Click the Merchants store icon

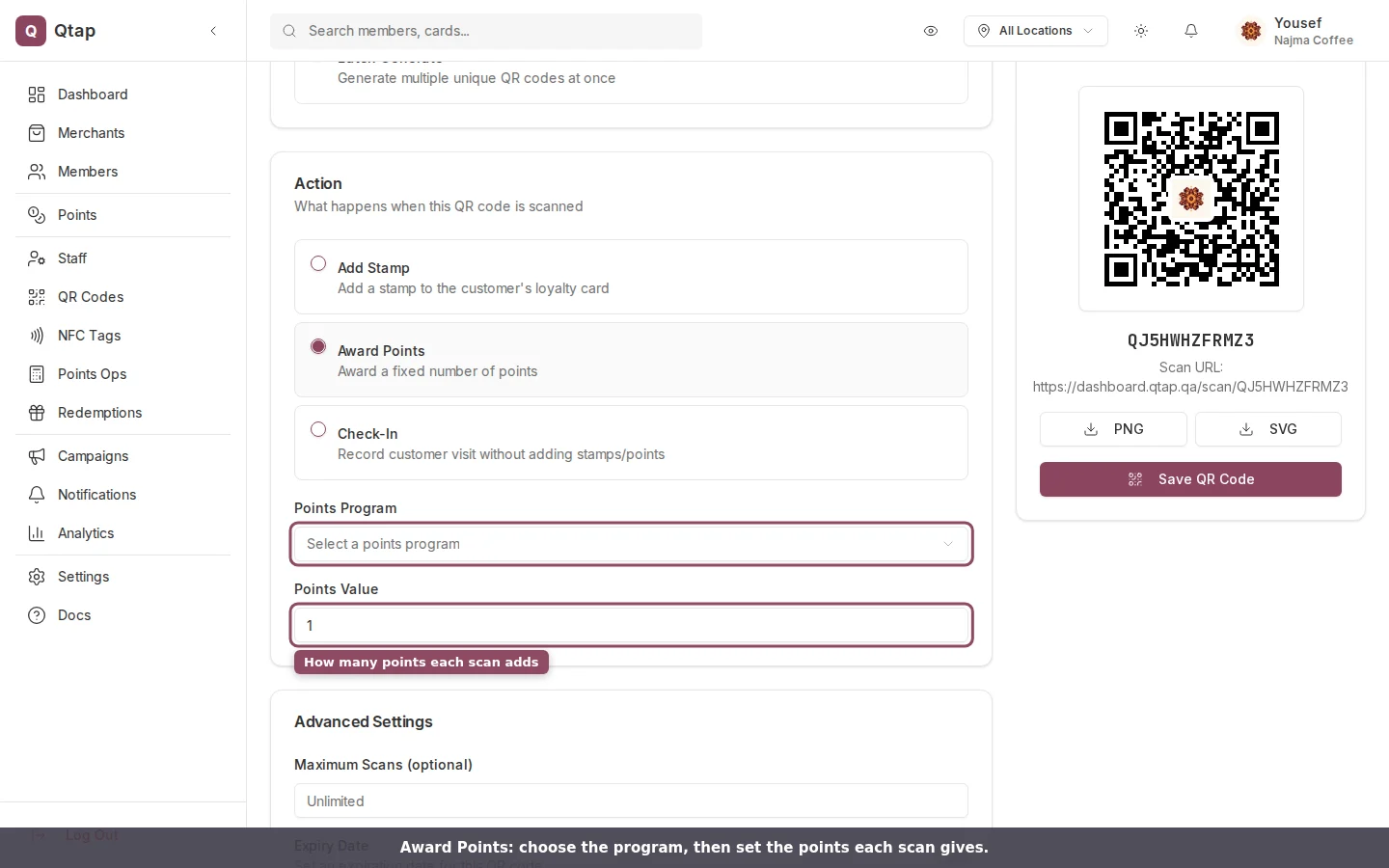coord(37,133)
